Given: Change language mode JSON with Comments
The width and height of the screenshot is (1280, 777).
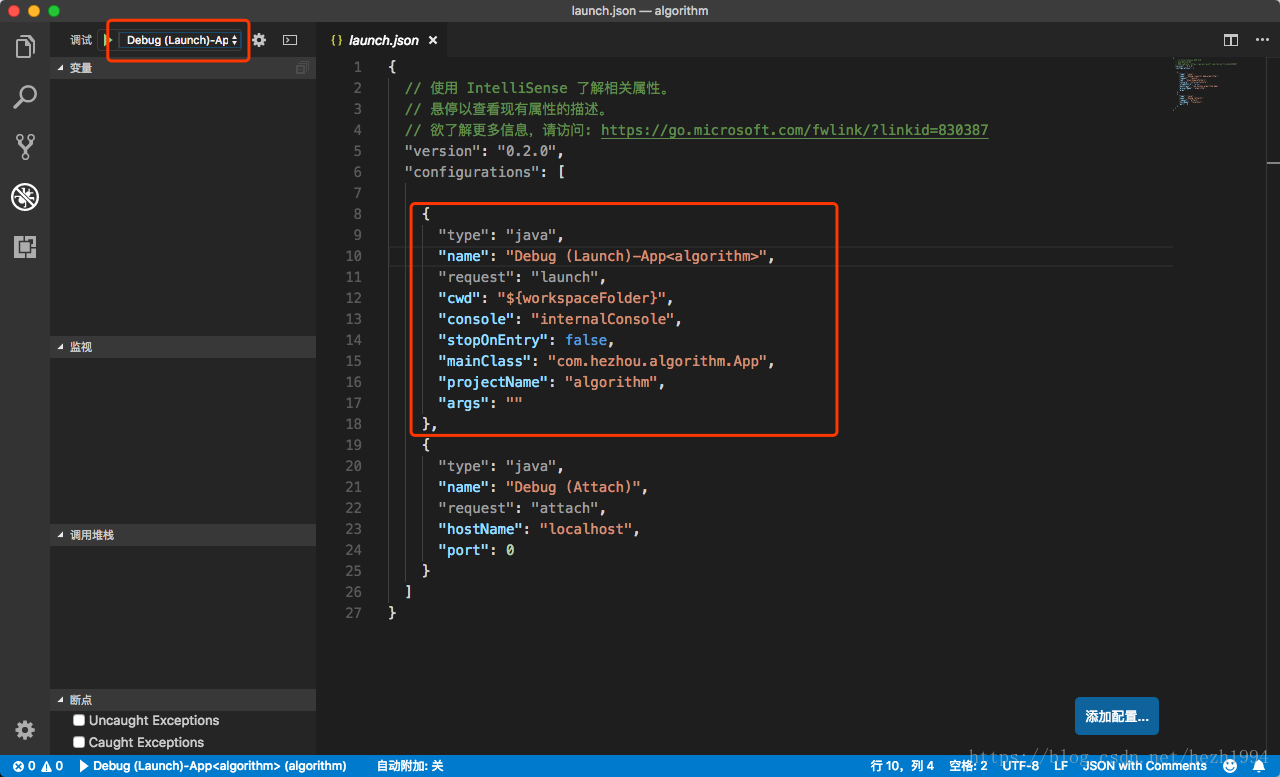Looking at the screenshot, I should [1145, 766].
